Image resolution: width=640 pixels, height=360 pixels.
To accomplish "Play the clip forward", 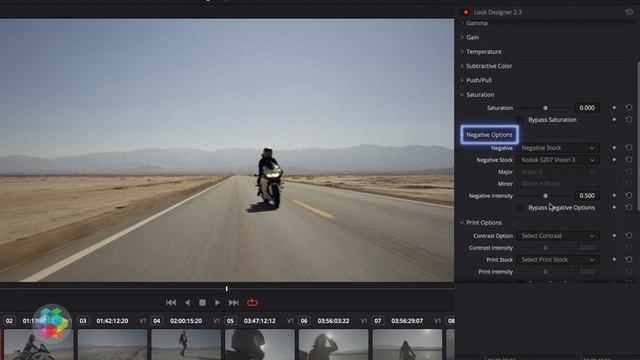I will click(x=217, y=302).
